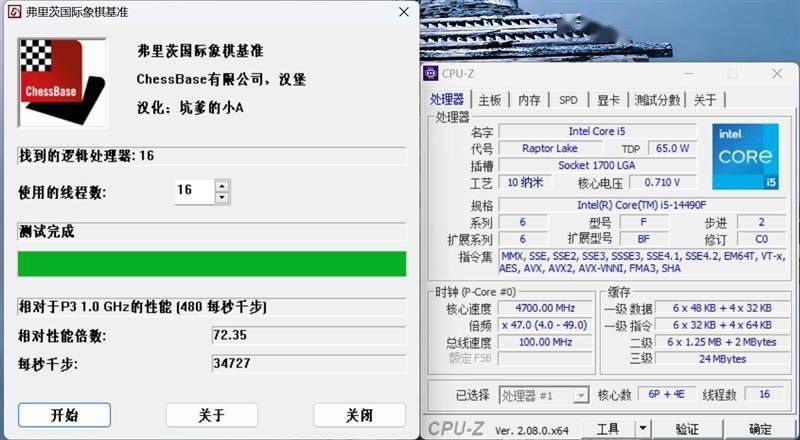Image resolution: width=800 pixels, height=440 pixels.
Task: Click the 确定 button in CPU-Z
Action: (x=760, y=429)
